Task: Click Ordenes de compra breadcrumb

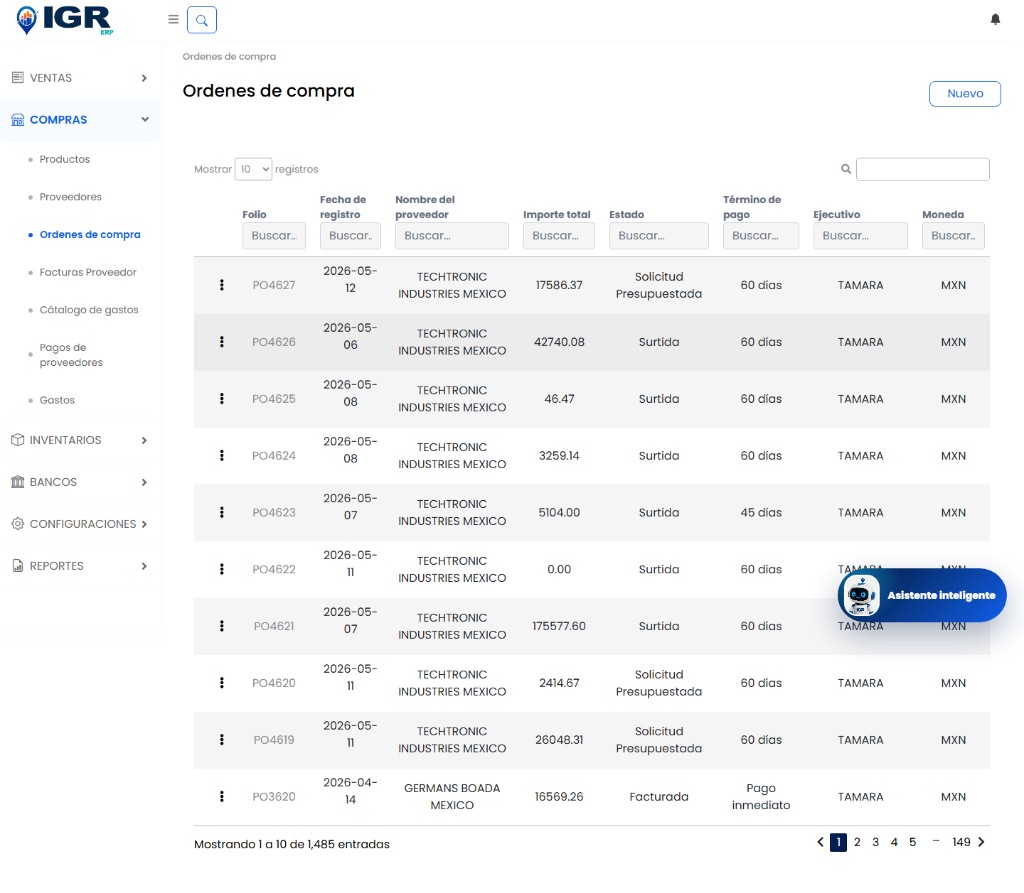Action: pyautogui.click(x=229, y=56)
